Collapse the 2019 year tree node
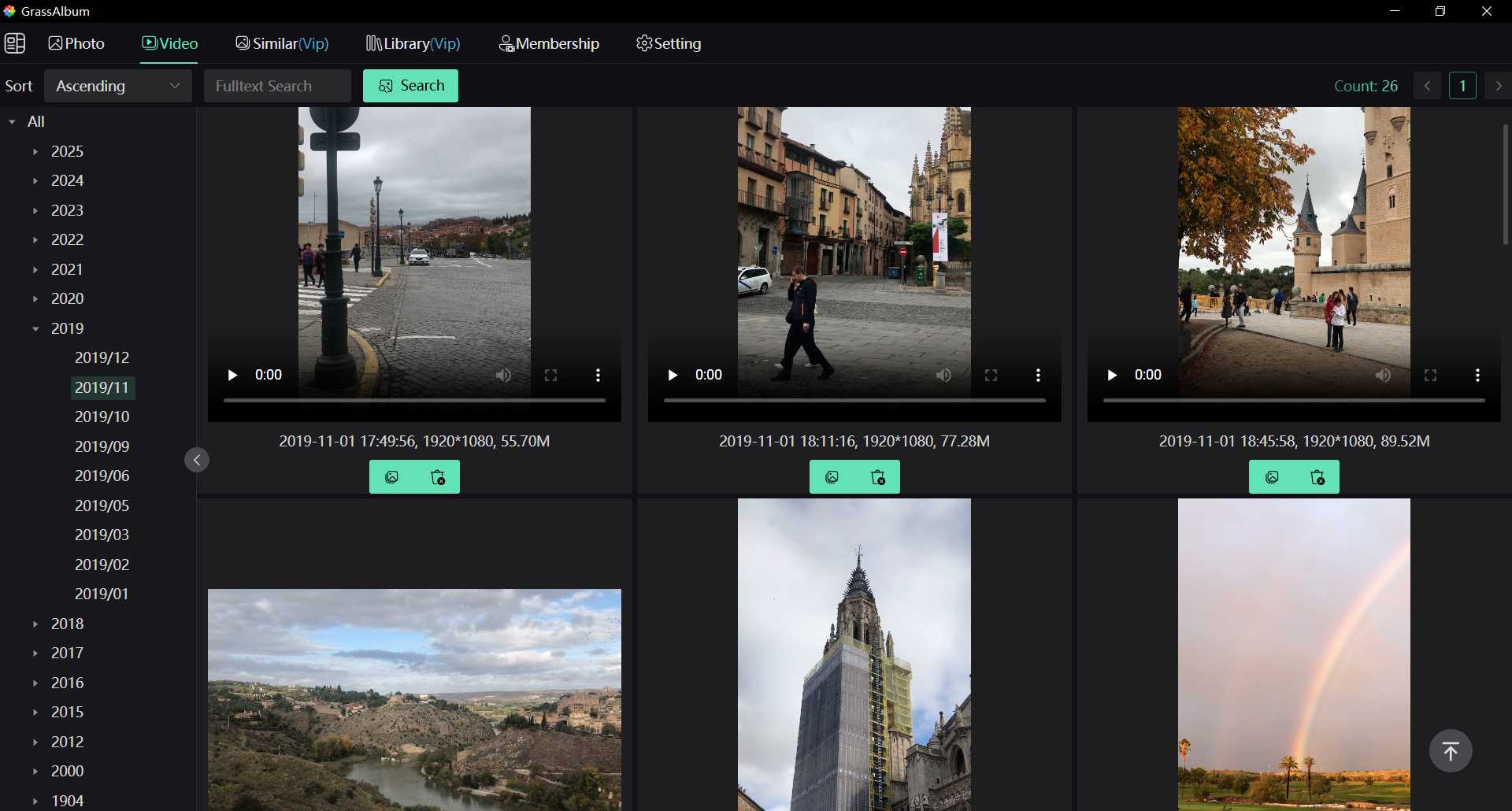The height and width of the screenshot is (811, 1512). tap(35, 328)
